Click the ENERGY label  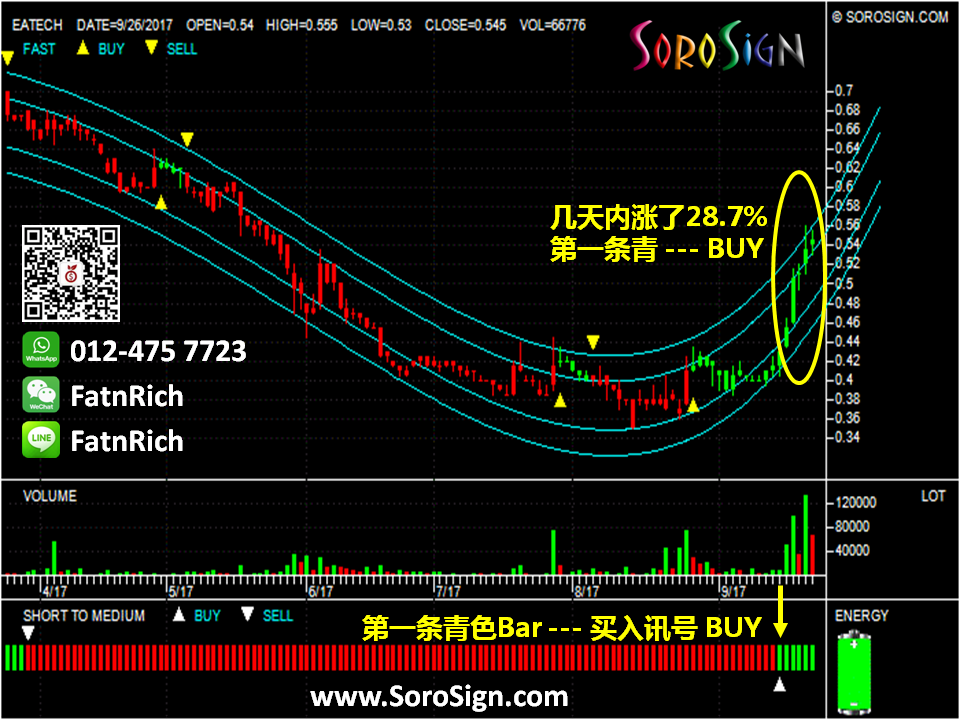tap(861, 615)
